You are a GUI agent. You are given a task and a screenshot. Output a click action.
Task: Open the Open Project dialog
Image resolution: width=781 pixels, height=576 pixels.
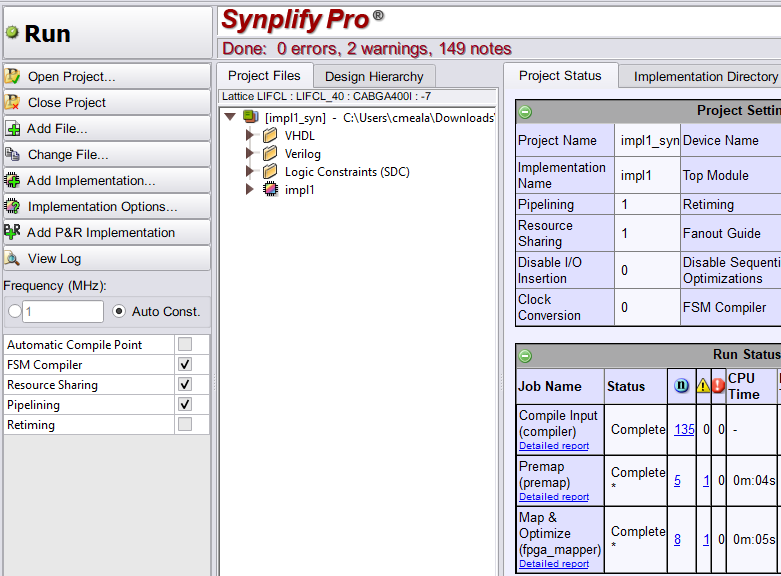pos(107,76)
